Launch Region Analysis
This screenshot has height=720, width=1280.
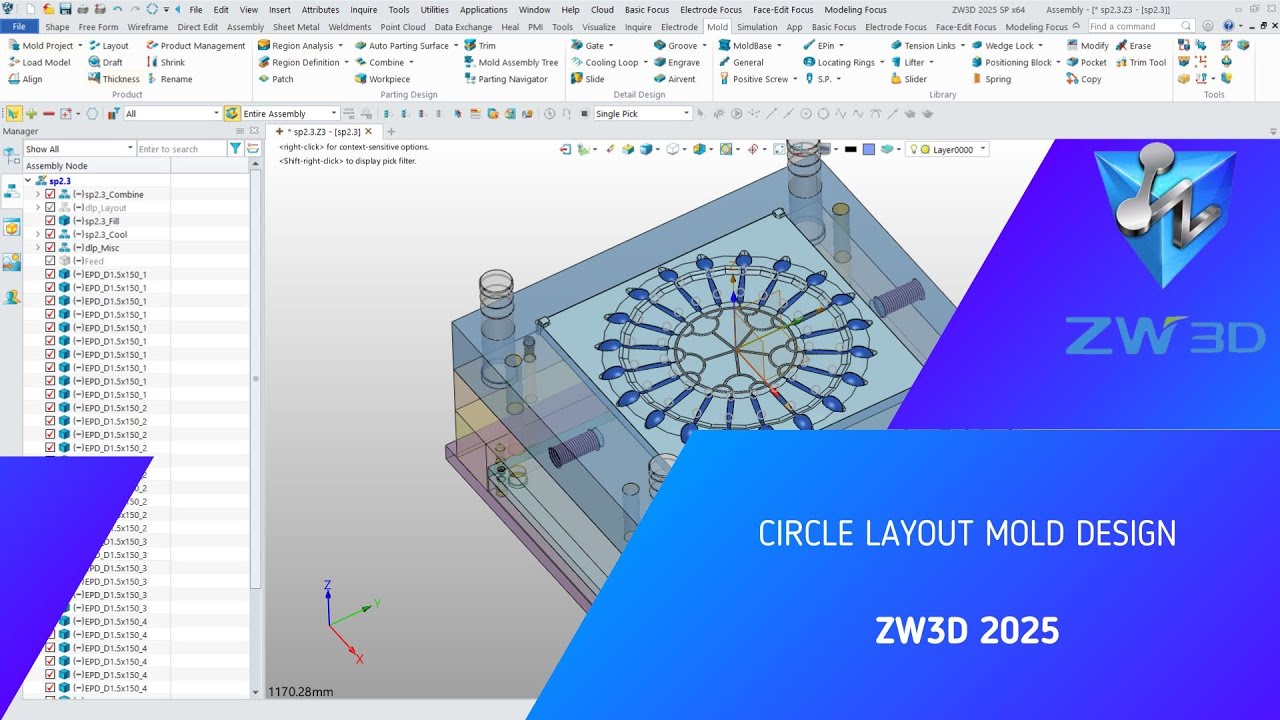(300, 46)
